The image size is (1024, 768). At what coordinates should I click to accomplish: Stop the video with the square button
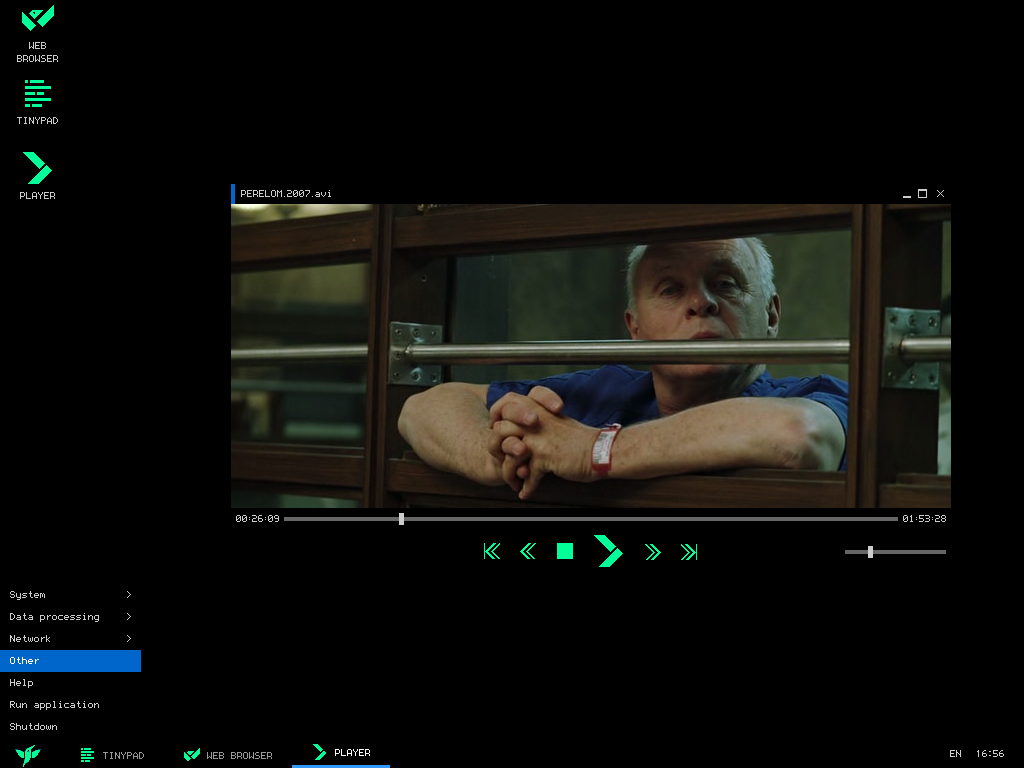pos(565,551)
